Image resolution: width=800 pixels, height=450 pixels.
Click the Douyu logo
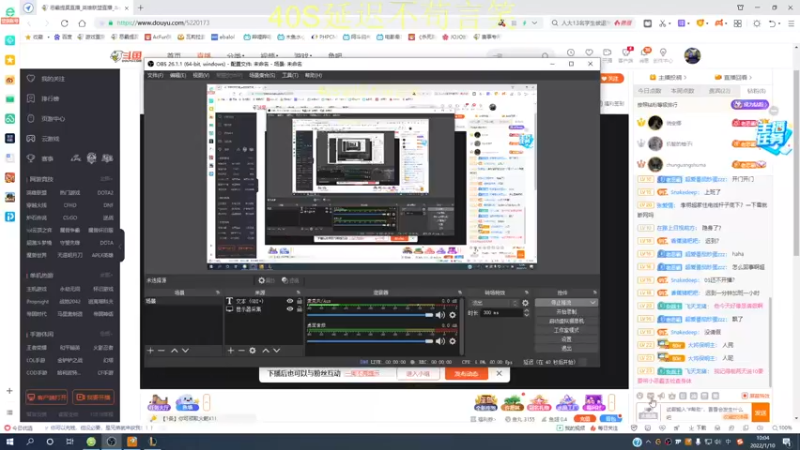pos(126,56)
